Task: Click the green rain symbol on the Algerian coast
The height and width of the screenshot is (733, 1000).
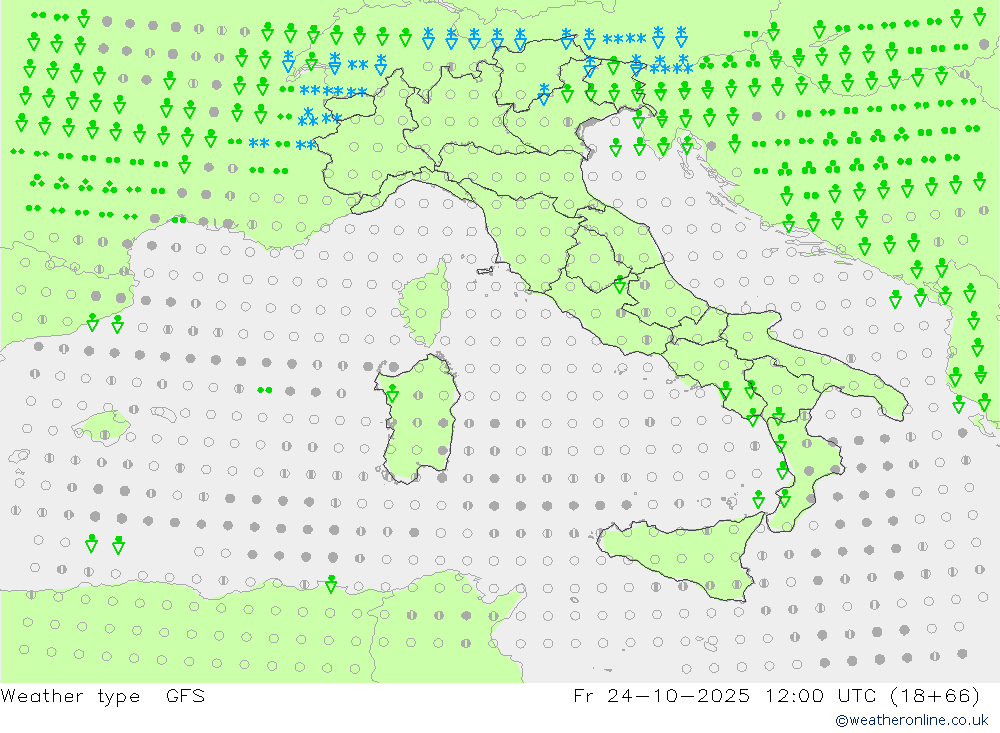Action: click(x=331, y=583)
